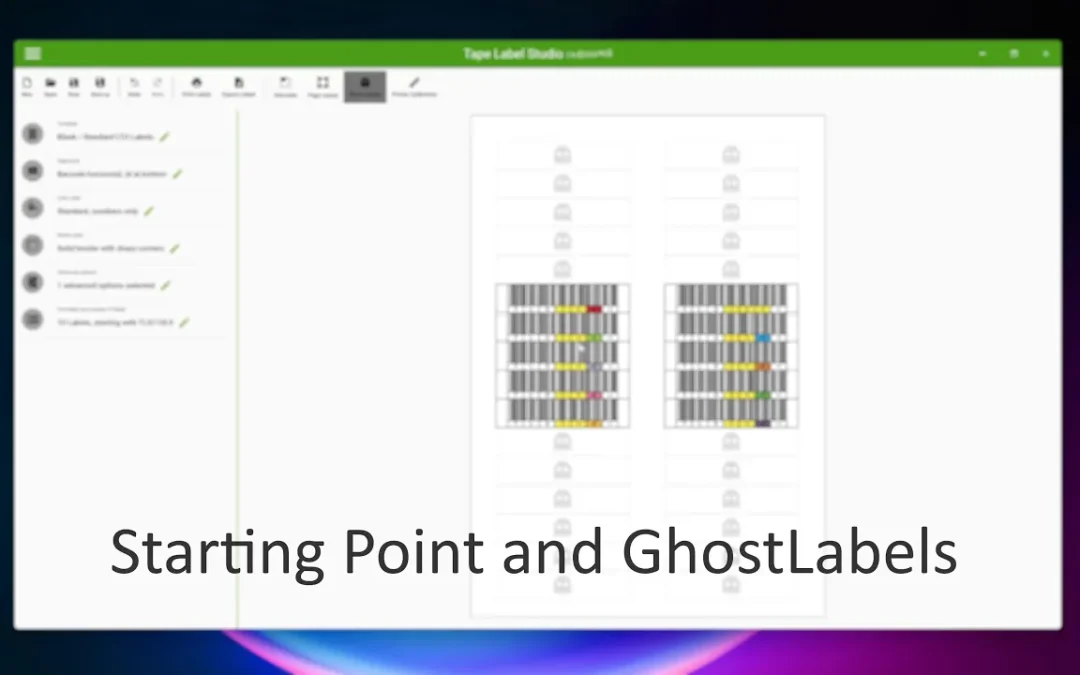This screenshot has height=675, width=1080.
Task: Click the left barcode label with red tag
Action: [563, 298]
